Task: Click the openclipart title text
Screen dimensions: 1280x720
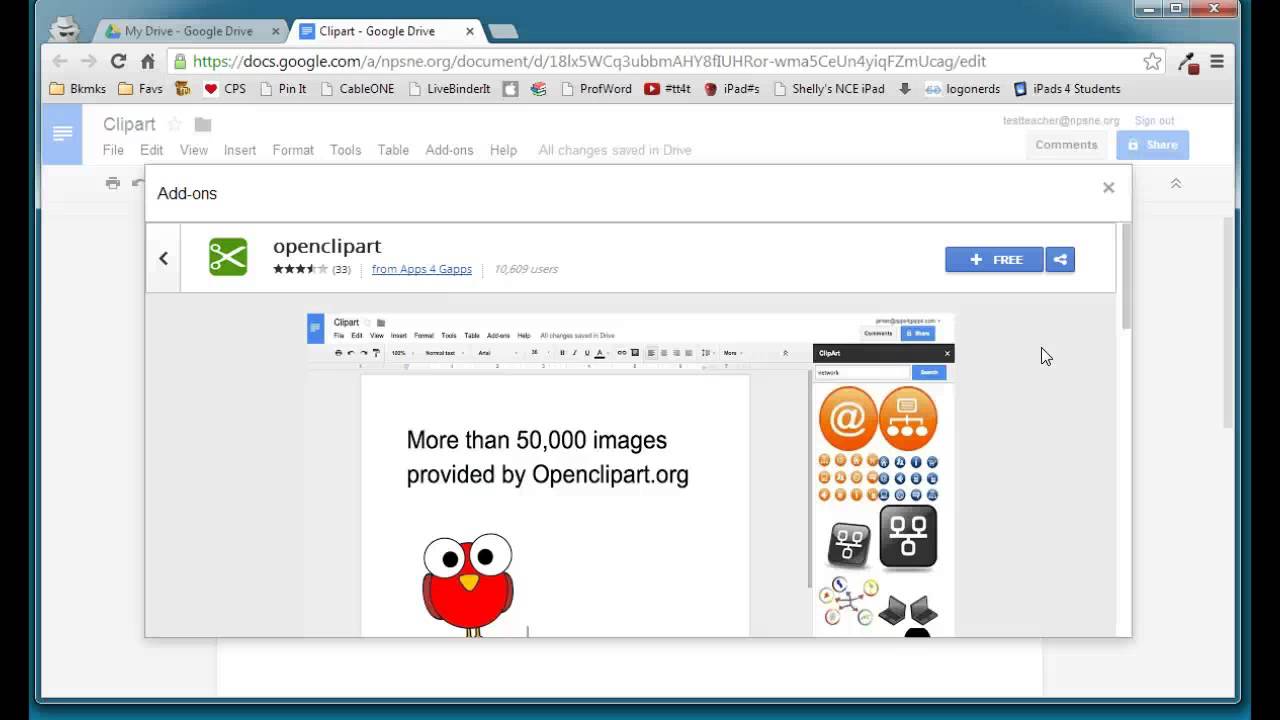Action: (327, 246)
